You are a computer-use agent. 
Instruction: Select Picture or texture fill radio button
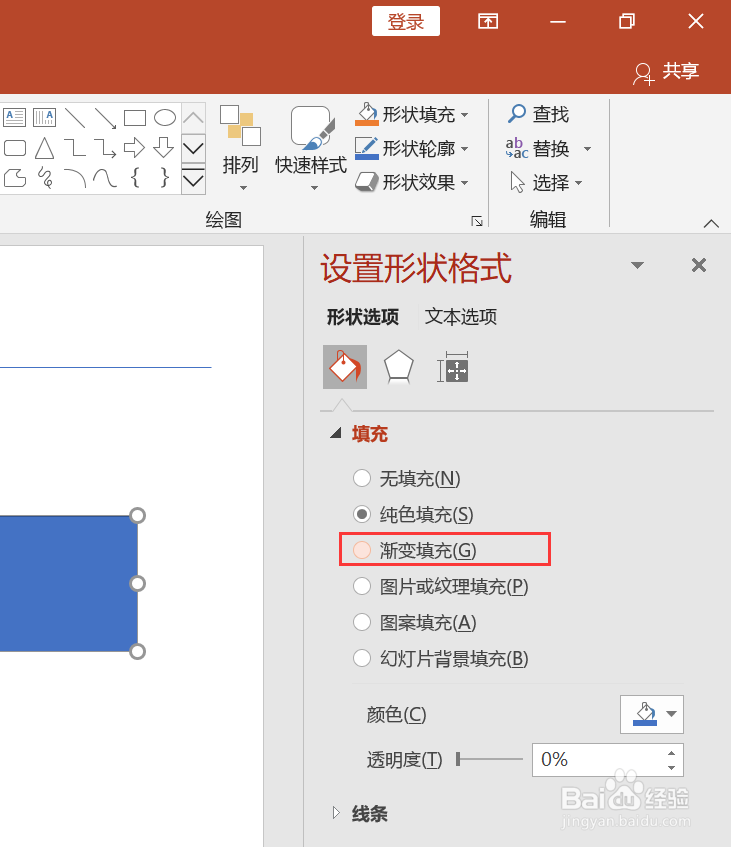pos(361,586)
